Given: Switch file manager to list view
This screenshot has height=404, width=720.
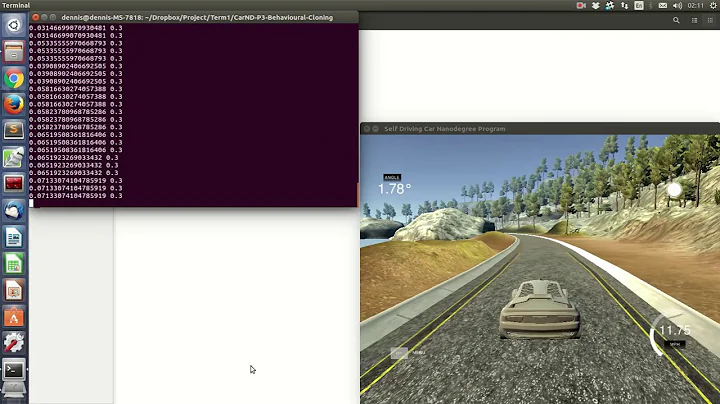Looking at the screenshot, I should tap(694, 20).
